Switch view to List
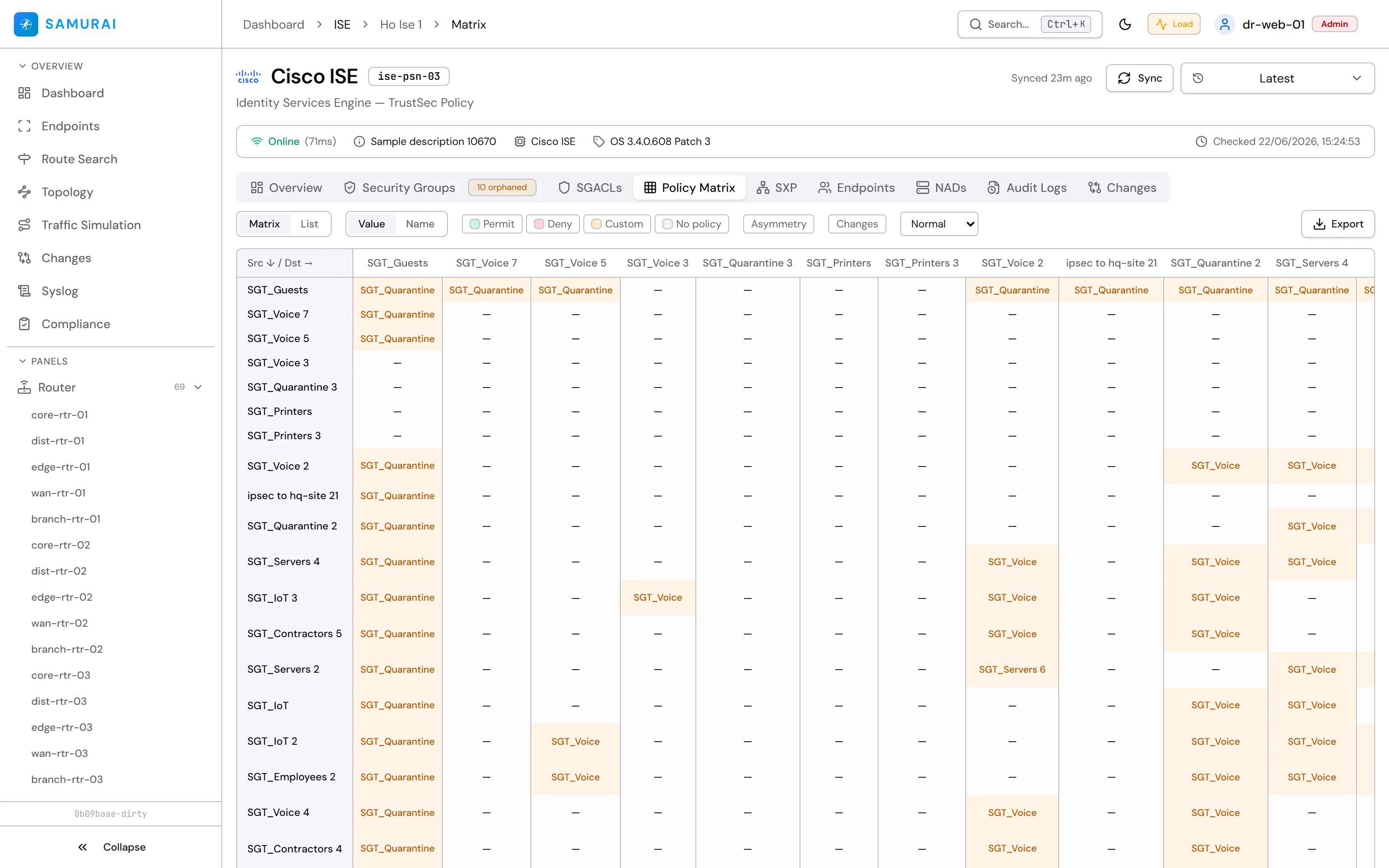Image resolution: width=1389 pixels, height=868 pixels. 309,224
